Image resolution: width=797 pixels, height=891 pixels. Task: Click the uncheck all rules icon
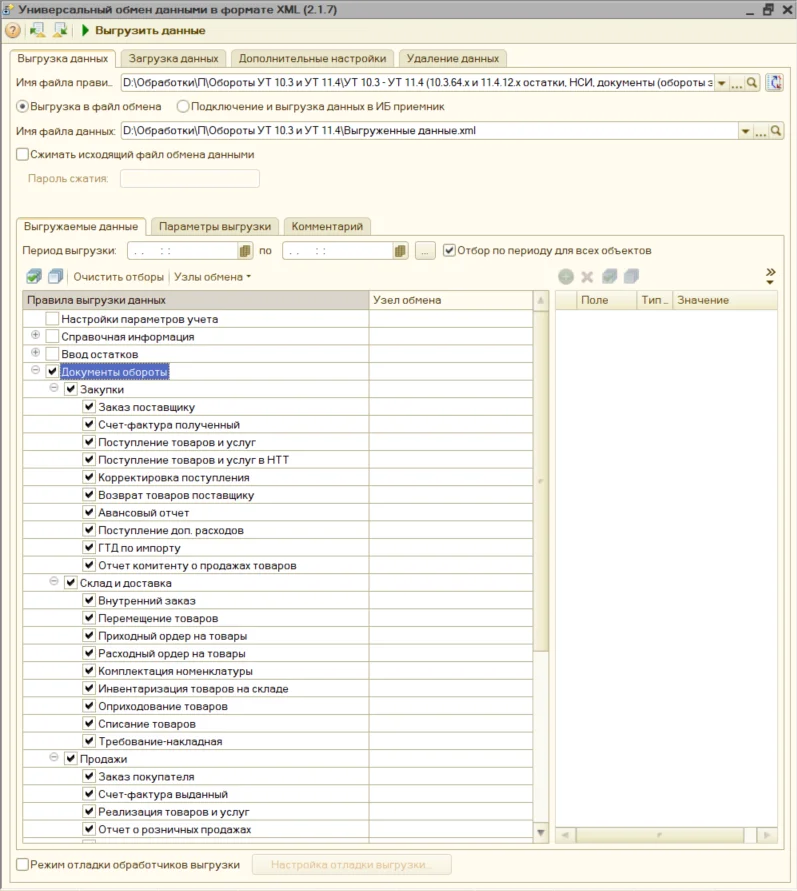(x=55, y=277)
